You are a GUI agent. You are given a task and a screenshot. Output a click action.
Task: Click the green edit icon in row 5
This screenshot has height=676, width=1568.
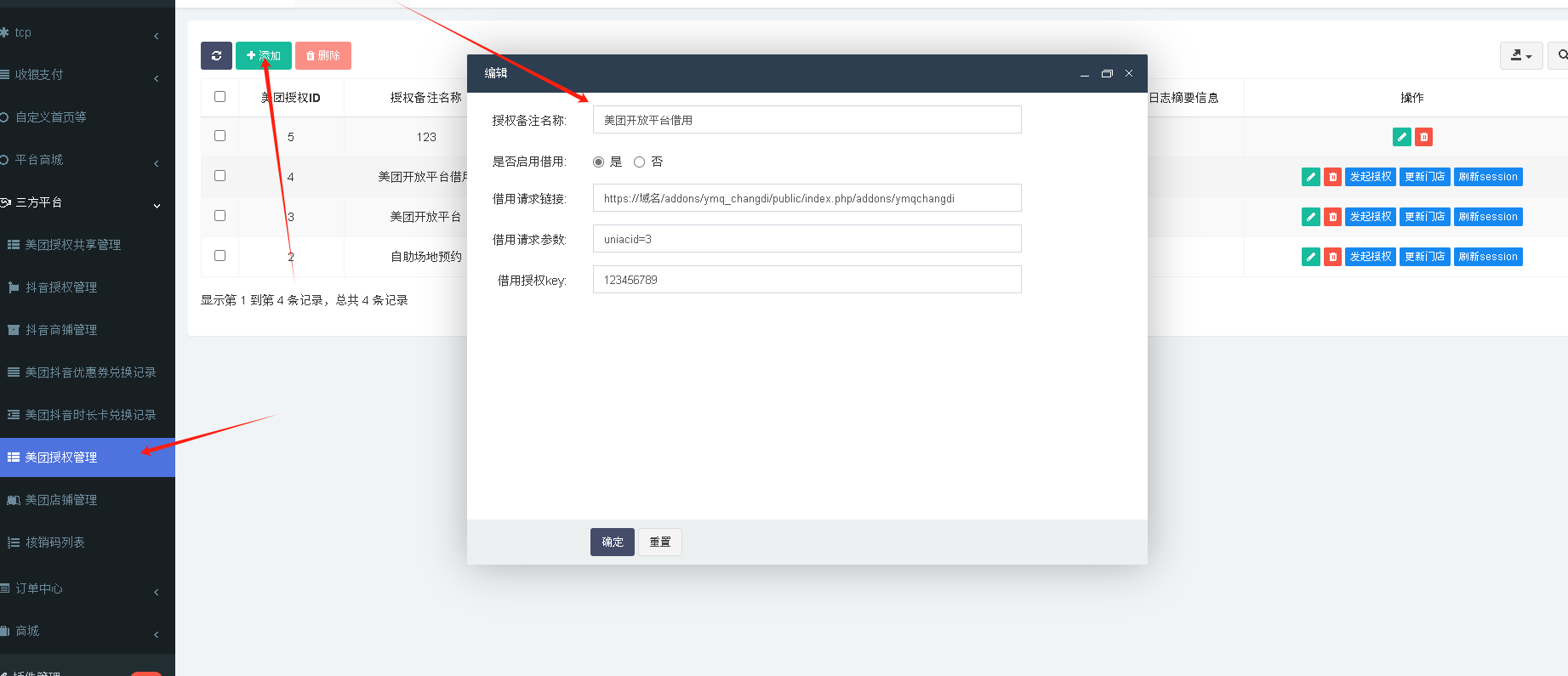[x=1402, y=137]
